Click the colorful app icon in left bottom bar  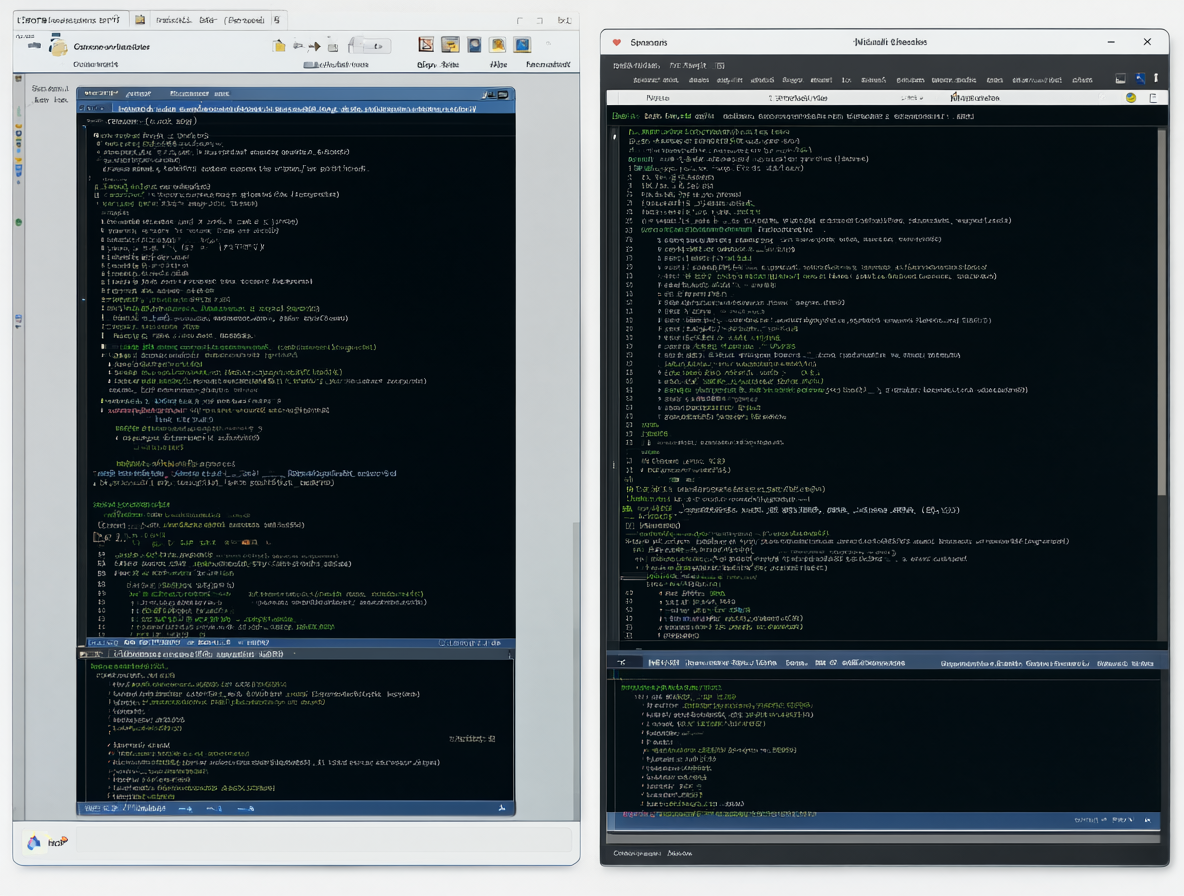pos(34,842)
